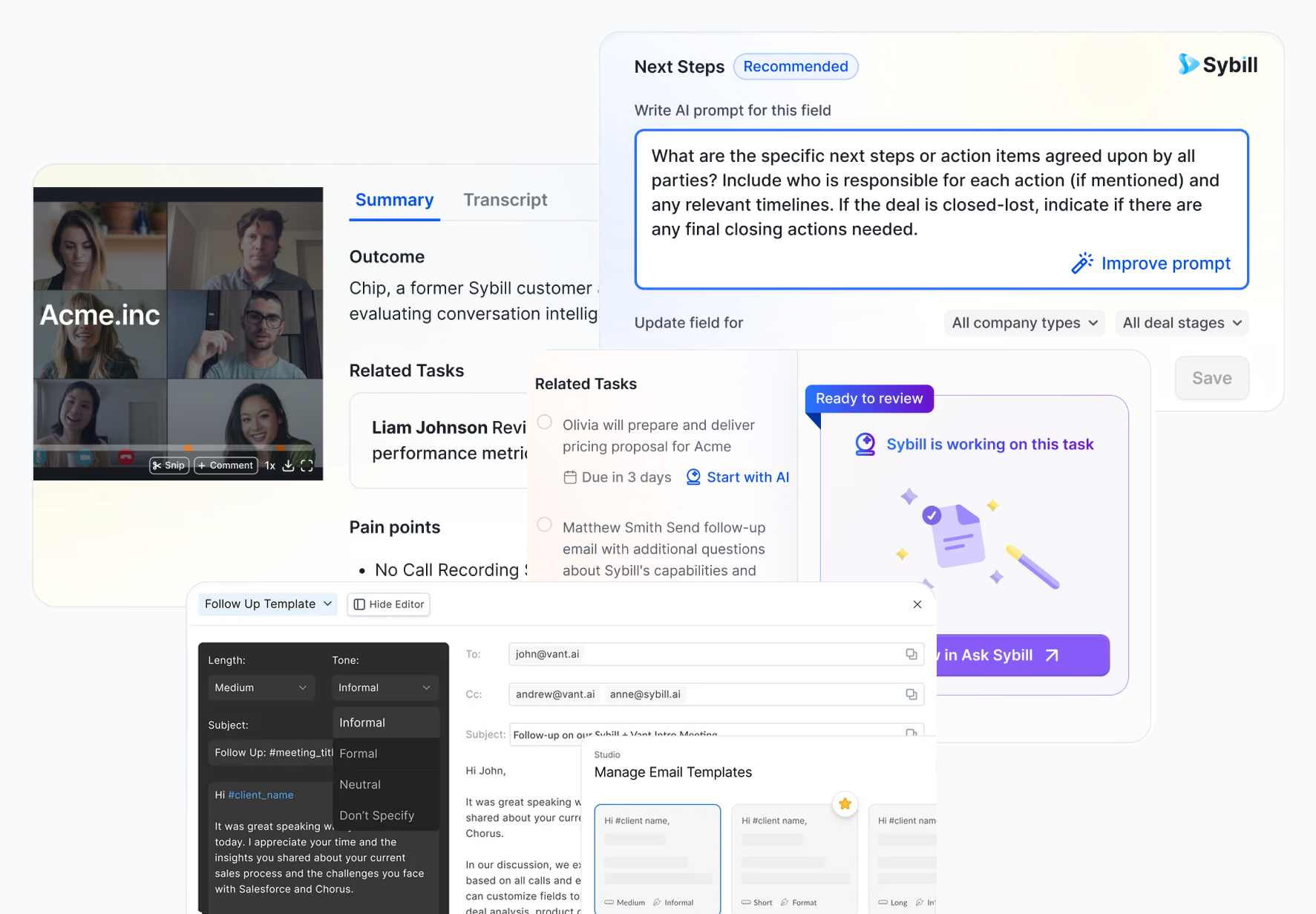
Task: Click the Snip button on the video
Action: point(168,466)
